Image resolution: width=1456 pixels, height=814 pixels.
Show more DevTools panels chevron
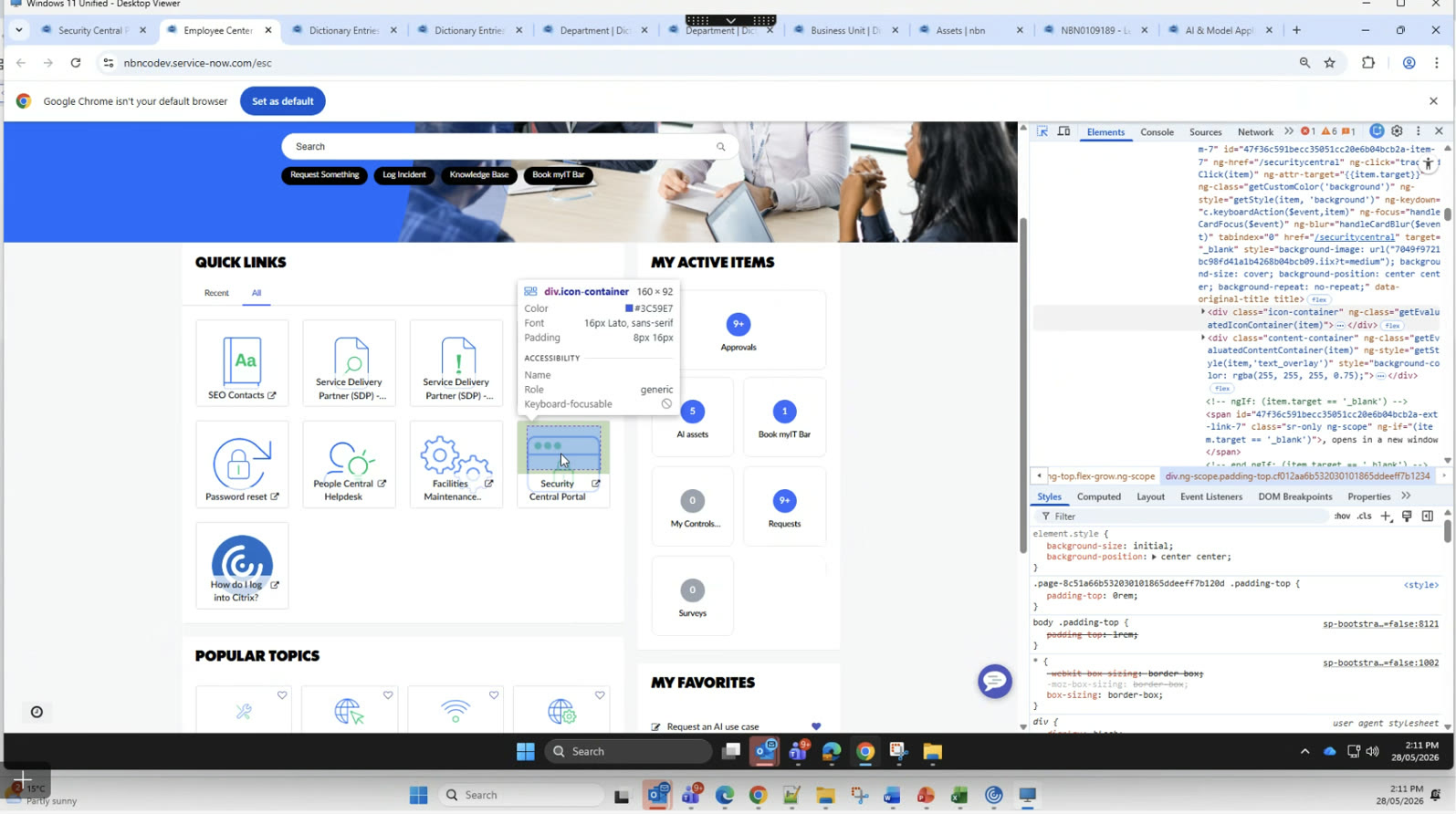1288,131
